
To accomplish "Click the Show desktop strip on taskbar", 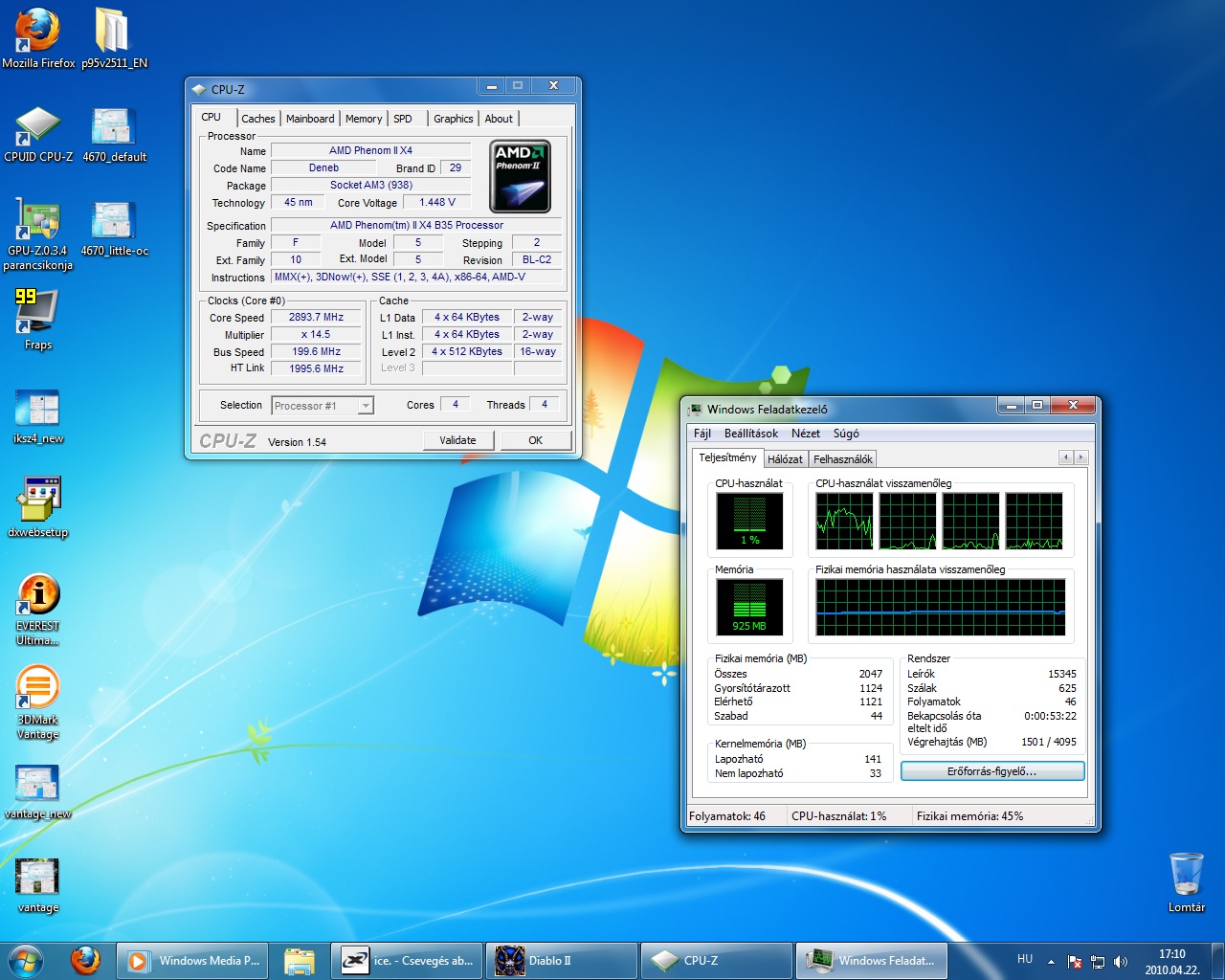I will tap(1217, 961).
